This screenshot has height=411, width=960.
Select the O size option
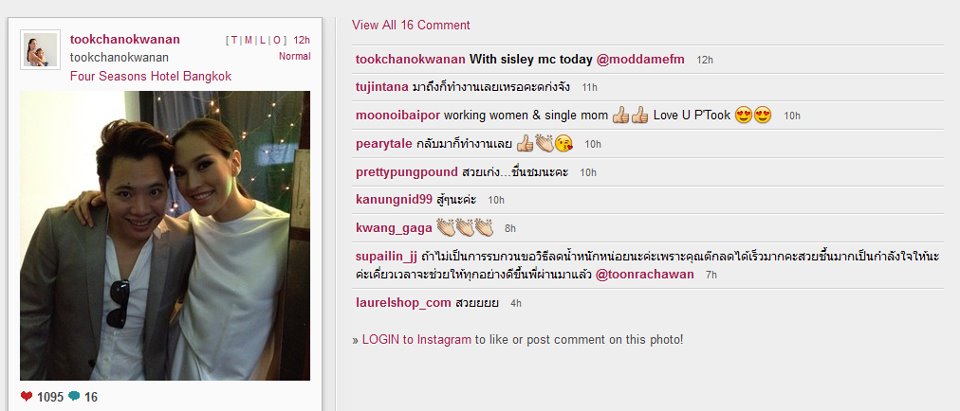pyautogui.click(x=277, y=40)
